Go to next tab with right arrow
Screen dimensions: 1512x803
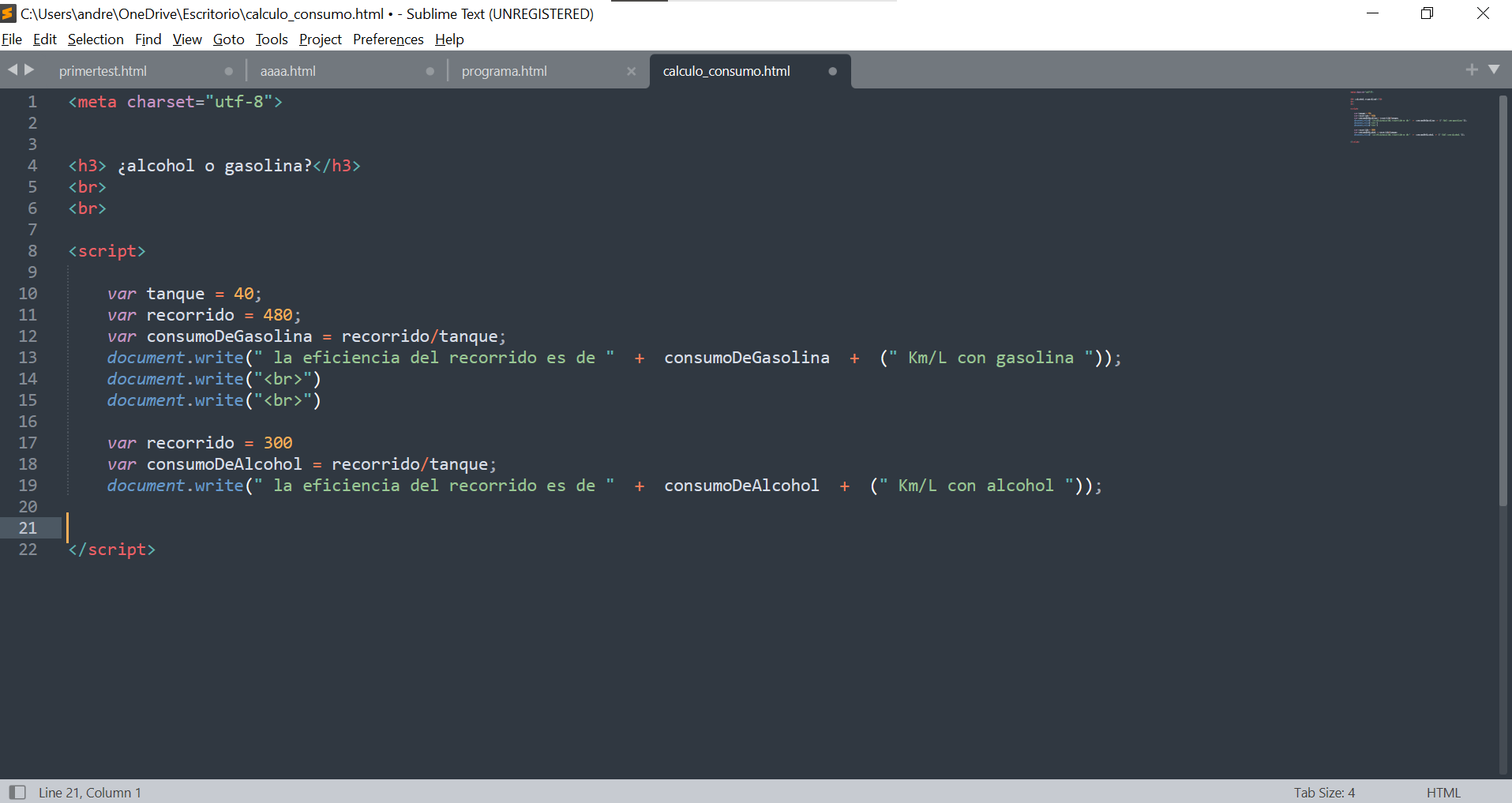tap(30, 69)
